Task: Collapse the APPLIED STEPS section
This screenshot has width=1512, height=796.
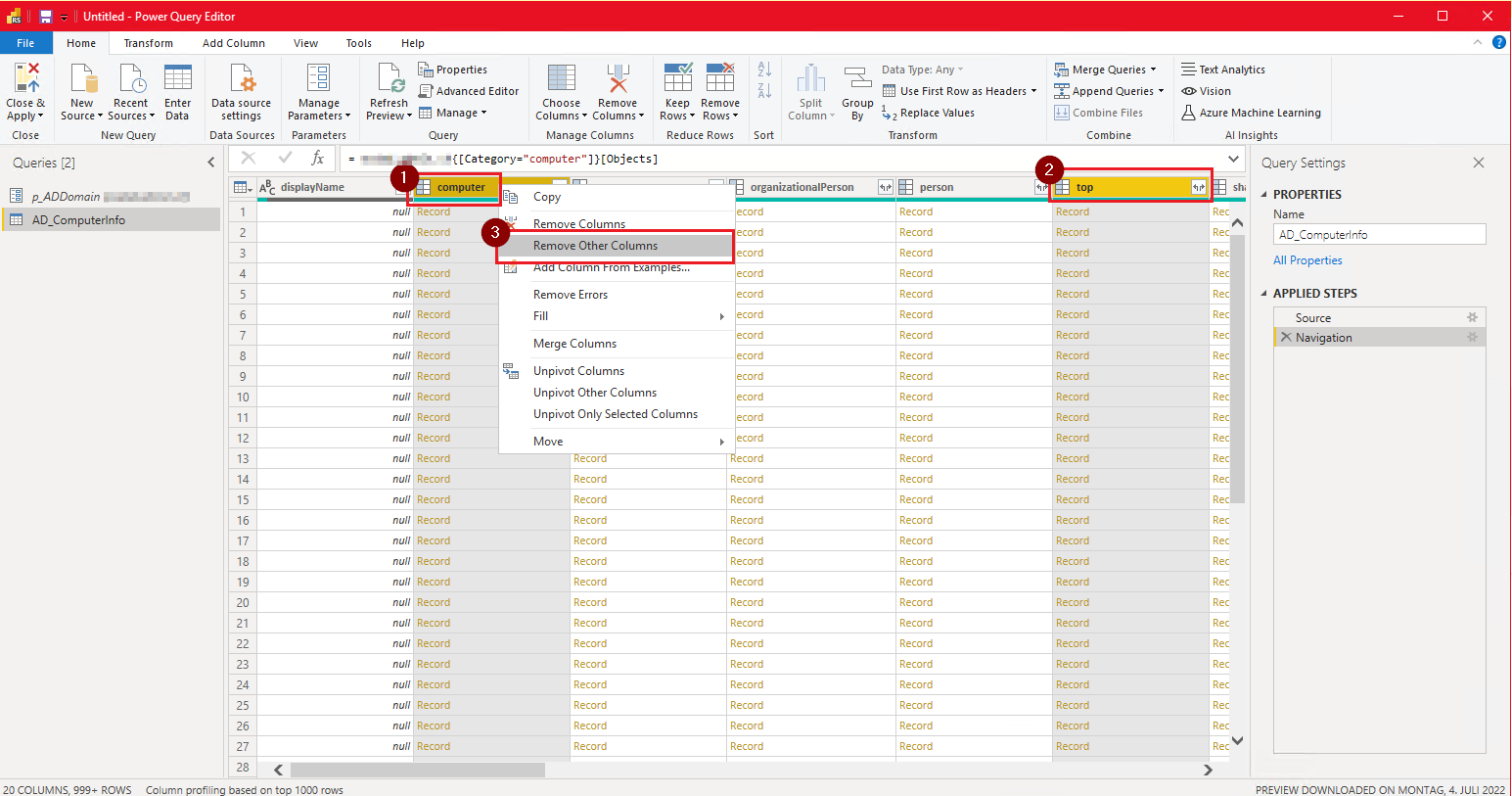Action: [1264, 294]
